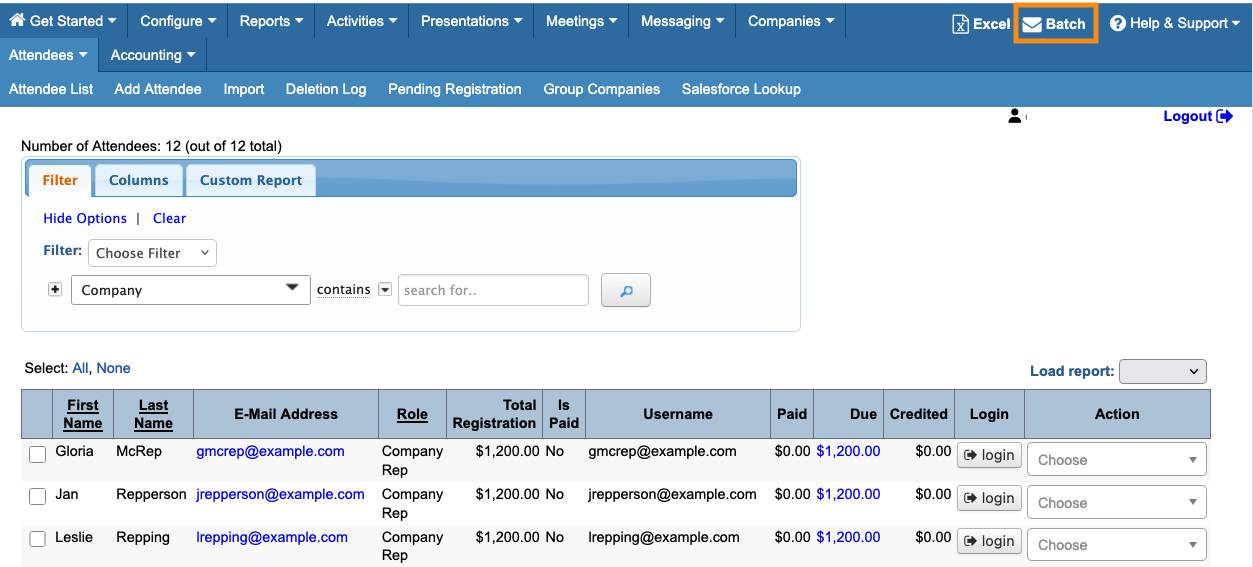This screenshot has width=1253, height=567.
Task: Sort by First Name column header
Action: point(83,414)
